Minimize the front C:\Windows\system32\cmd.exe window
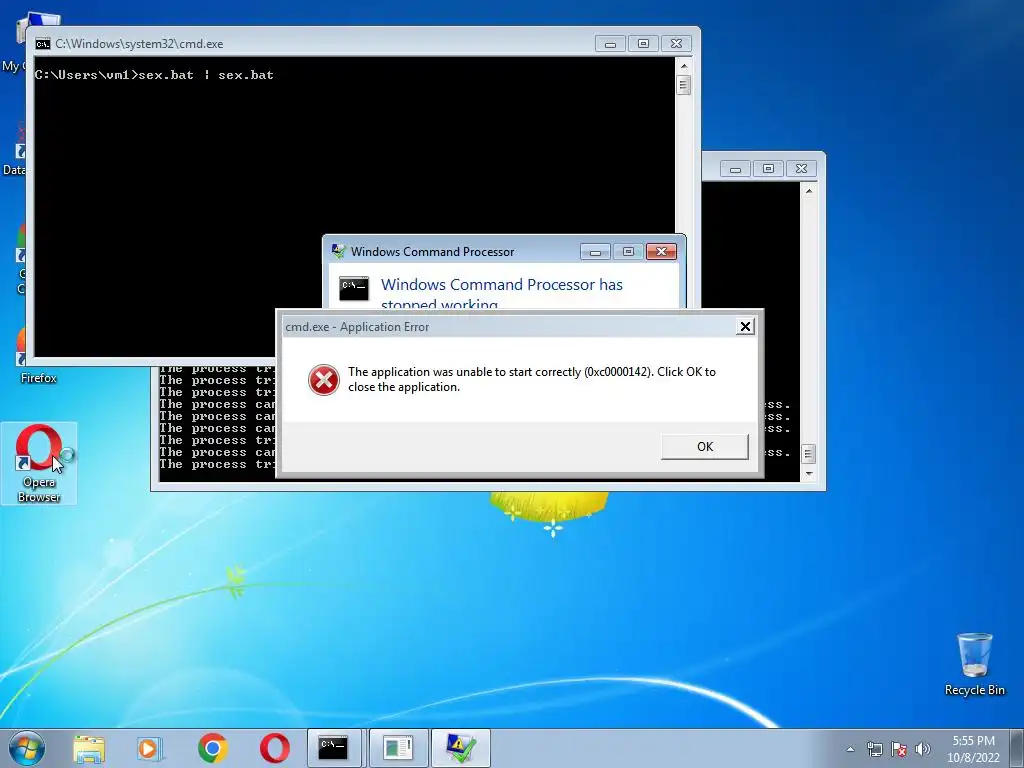Screen dimensions: 1024x768 pyautogui.click(x=611, y=44)
